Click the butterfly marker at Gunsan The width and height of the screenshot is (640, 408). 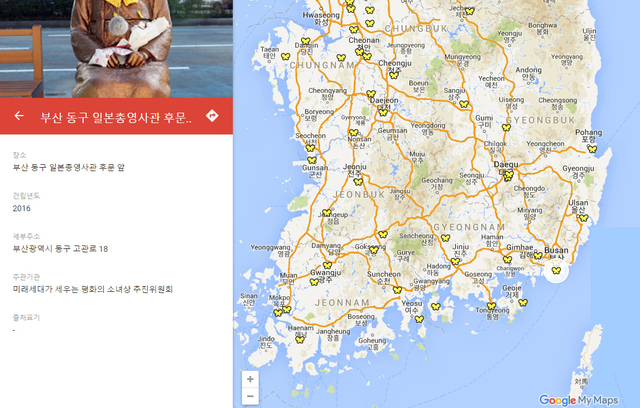coord(312,160)
